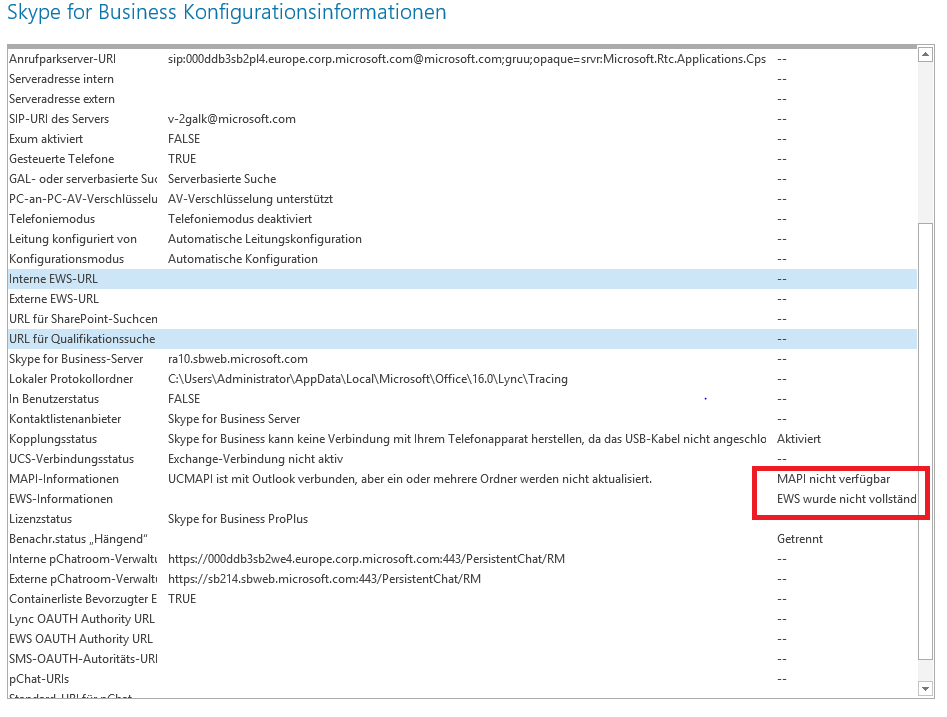This screenshot has height=717, width=947.
Task: Click the Skype for Business Konfigurationsinformationen heading
Action: 226,11
